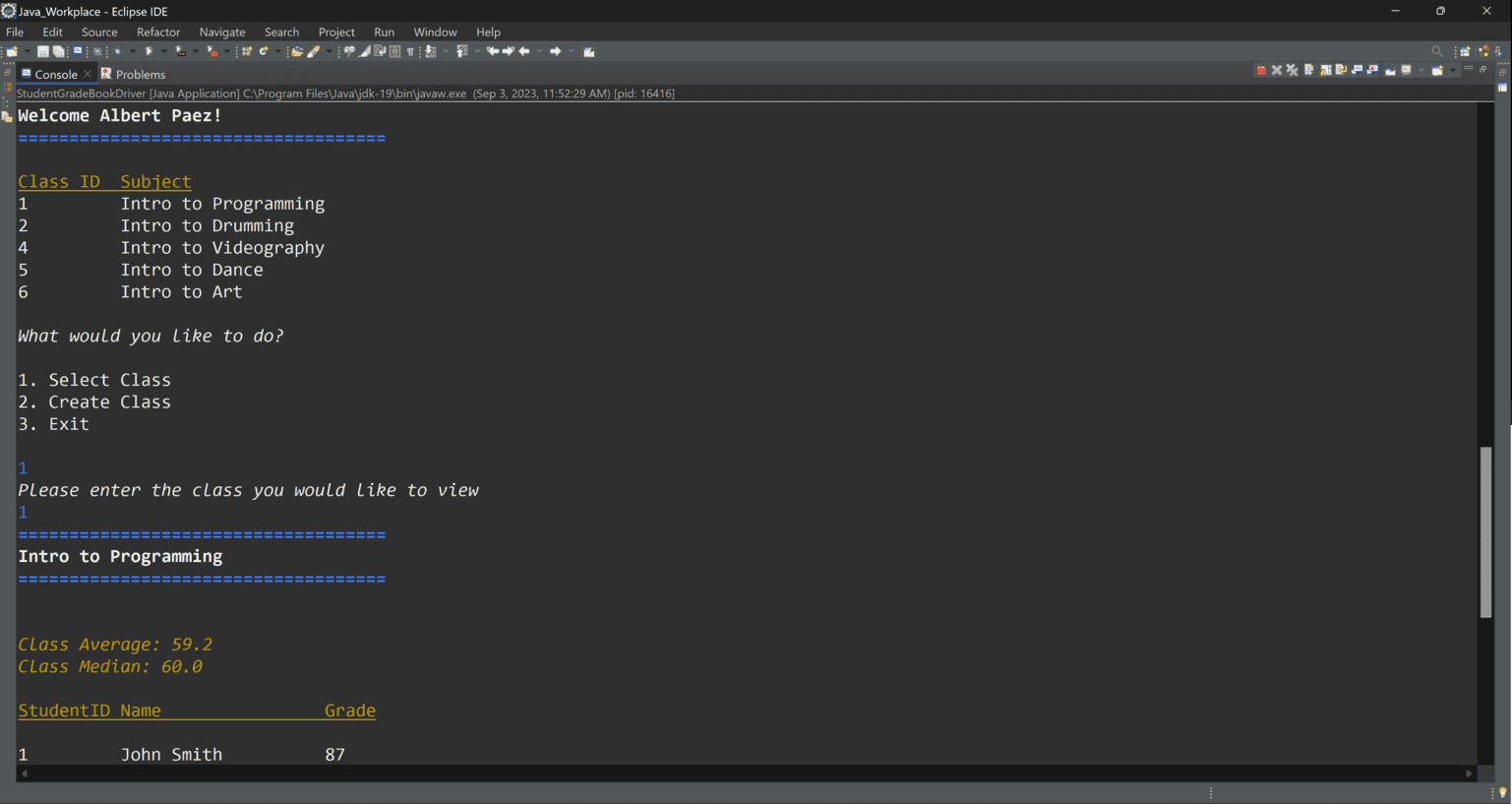
Task: Expand the New Java Class dropdown arrow
Action: (277, 51)
